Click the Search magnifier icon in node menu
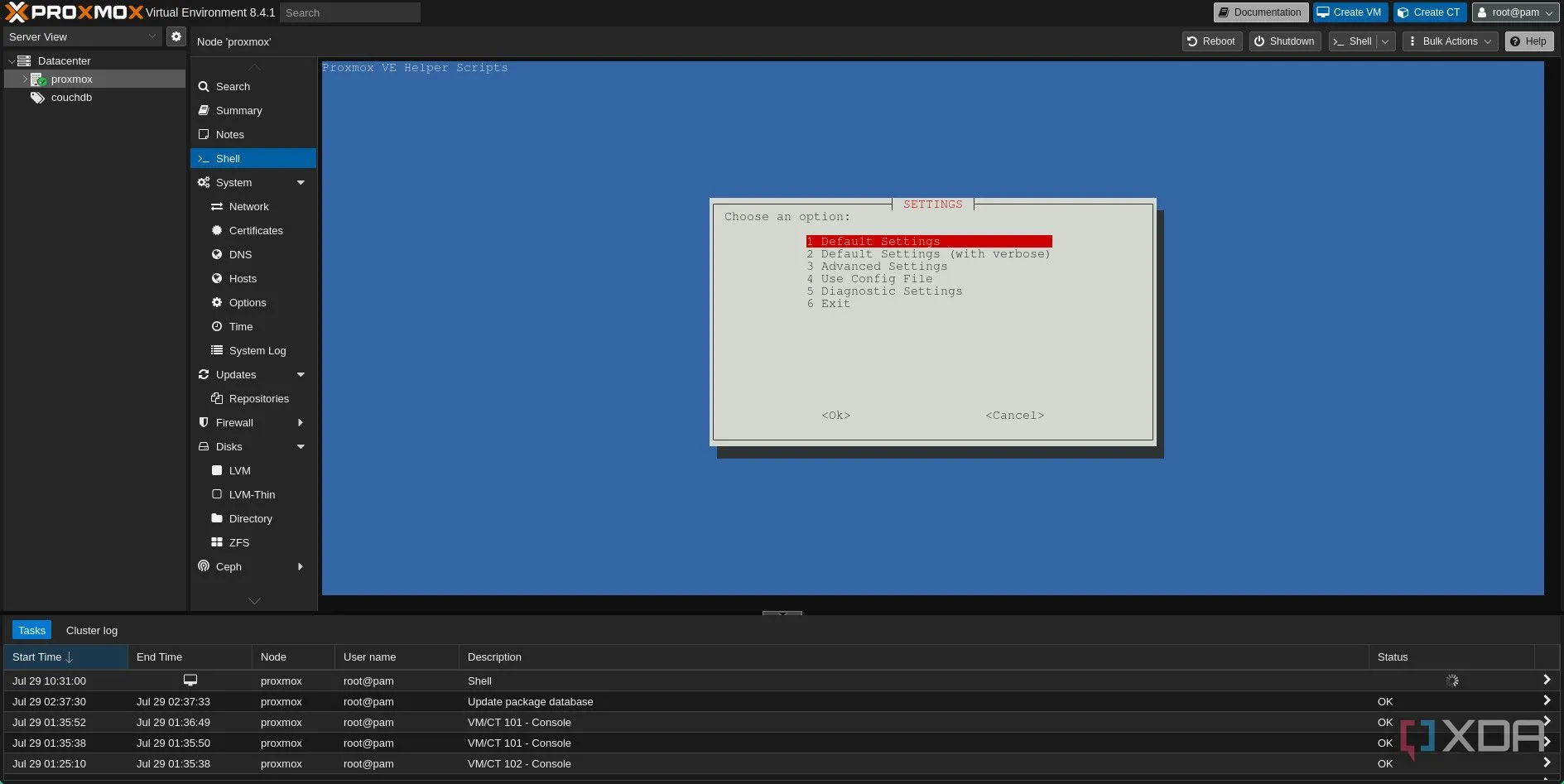1564x784 pixels. [x=204, y=86]
